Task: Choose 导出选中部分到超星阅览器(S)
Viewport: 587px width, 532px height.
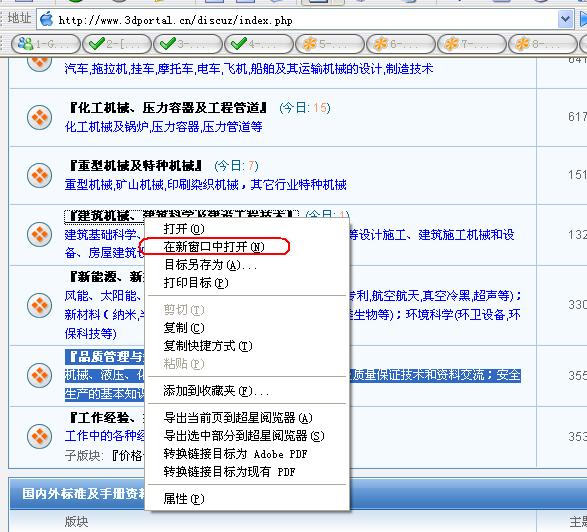Action: click(x=247, y=436)
